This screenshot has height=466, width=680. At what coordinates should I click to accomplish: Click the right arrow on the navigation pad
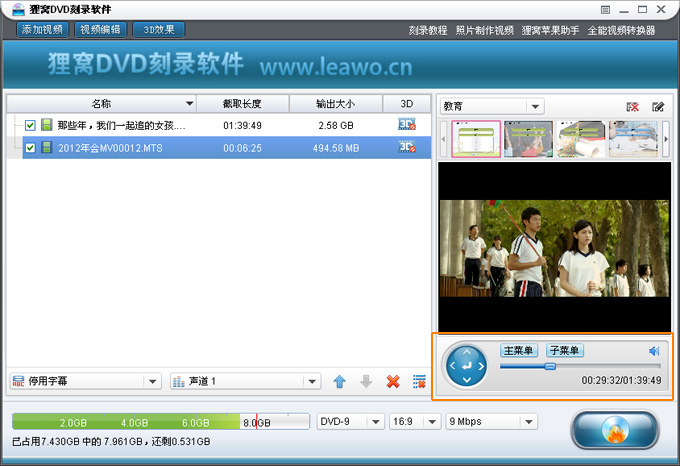481,366
